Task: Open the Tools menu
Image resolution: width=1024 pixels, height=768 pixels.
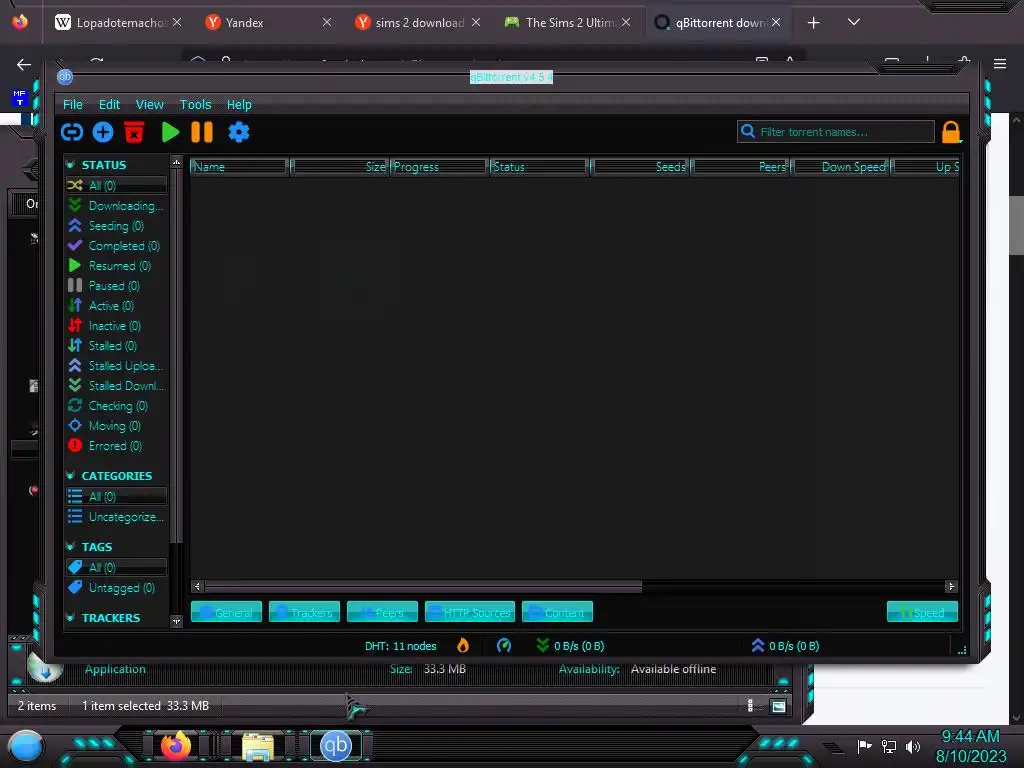Action: (x=195, y=104)
